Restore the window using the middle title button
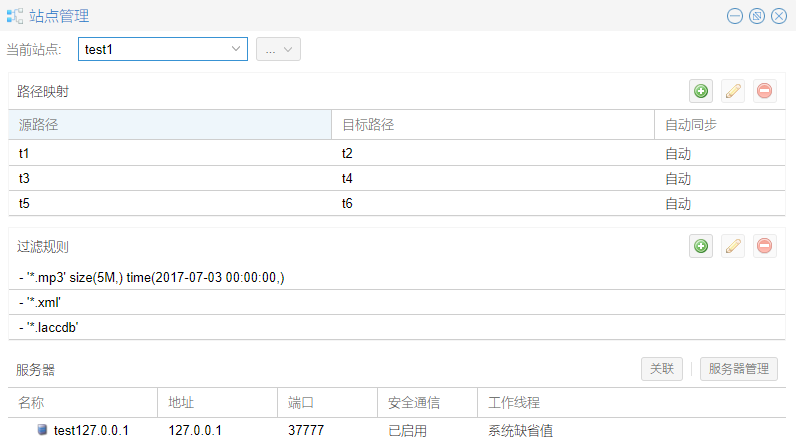This screenshot has width=796, height=447. click(757, 16)
